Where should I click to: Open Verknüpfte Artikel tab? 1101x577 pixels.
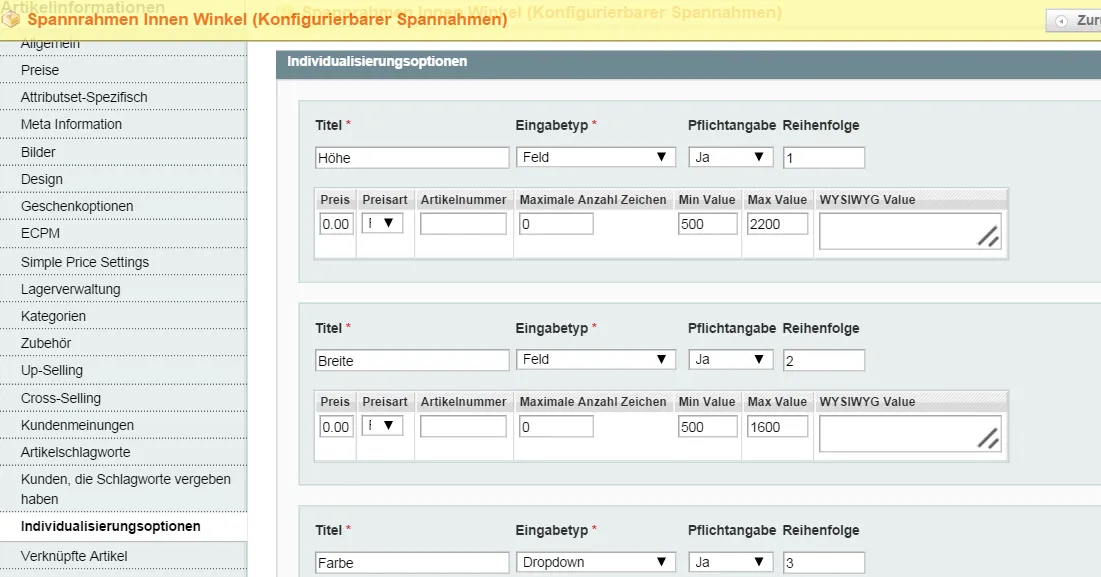tap(123, 556)
